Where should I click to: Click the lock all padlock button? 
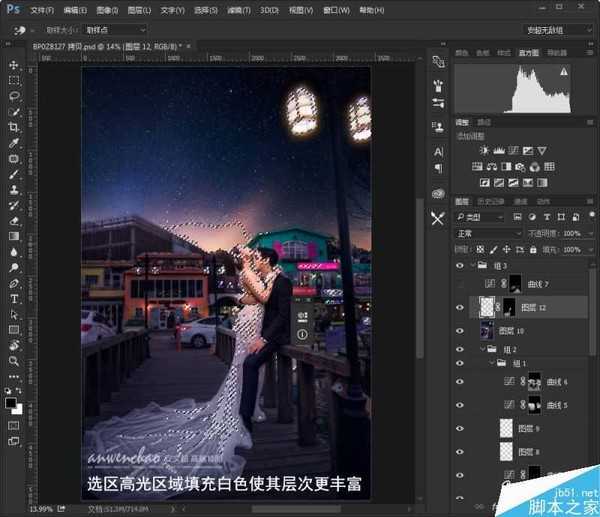[533, 250]
